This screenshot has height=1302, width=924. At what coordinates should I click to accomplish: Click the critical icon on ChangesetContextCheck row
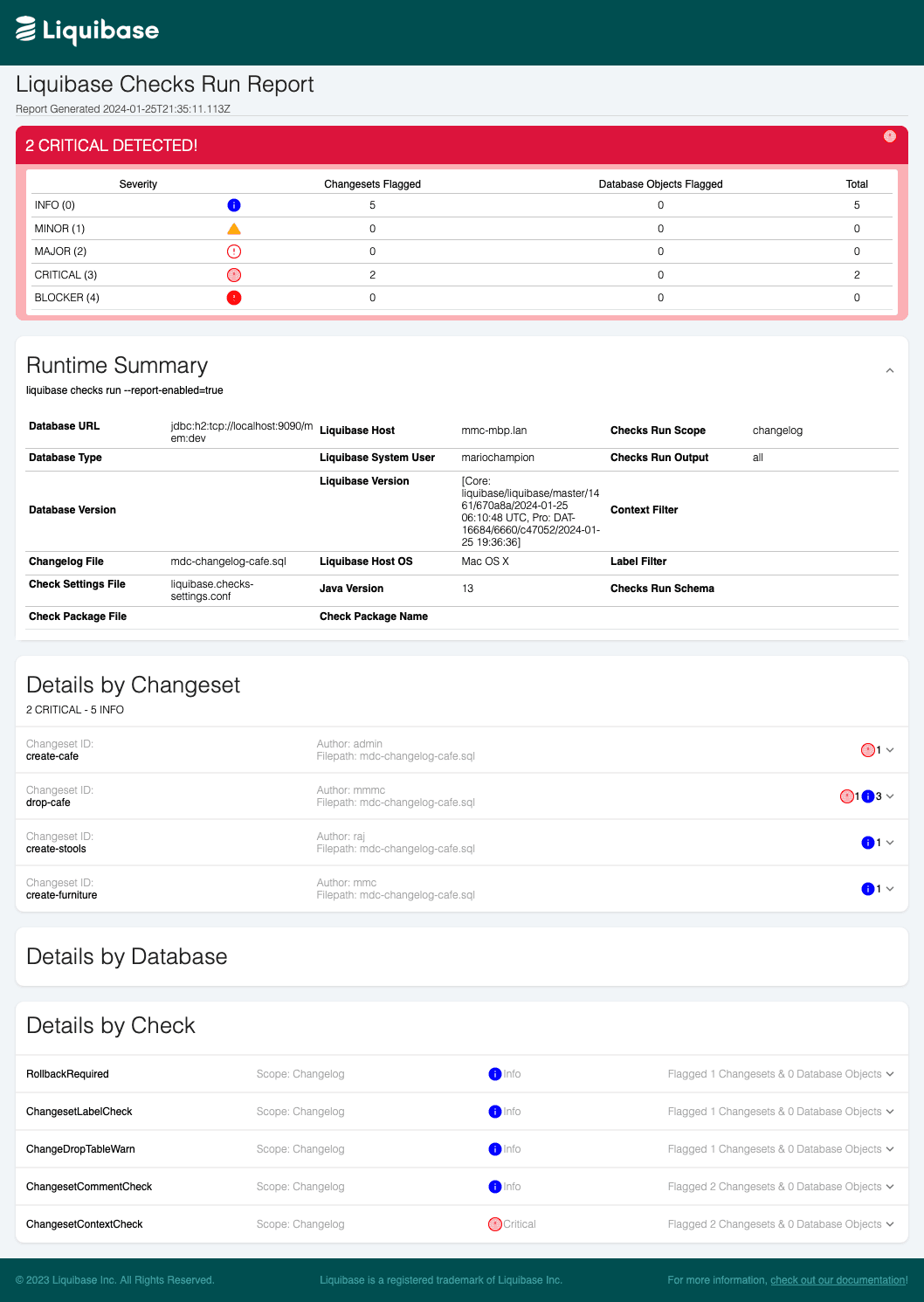[x=494, y=1223]
